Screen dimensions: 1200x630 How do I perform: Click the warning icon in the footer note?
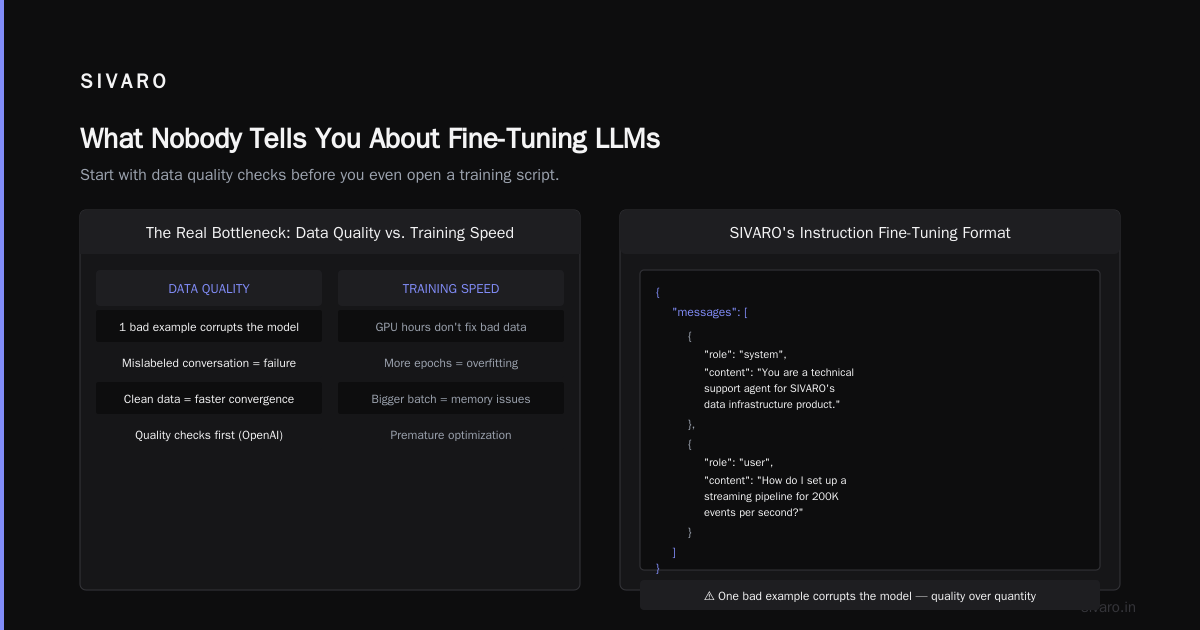(x=709, y=595)
